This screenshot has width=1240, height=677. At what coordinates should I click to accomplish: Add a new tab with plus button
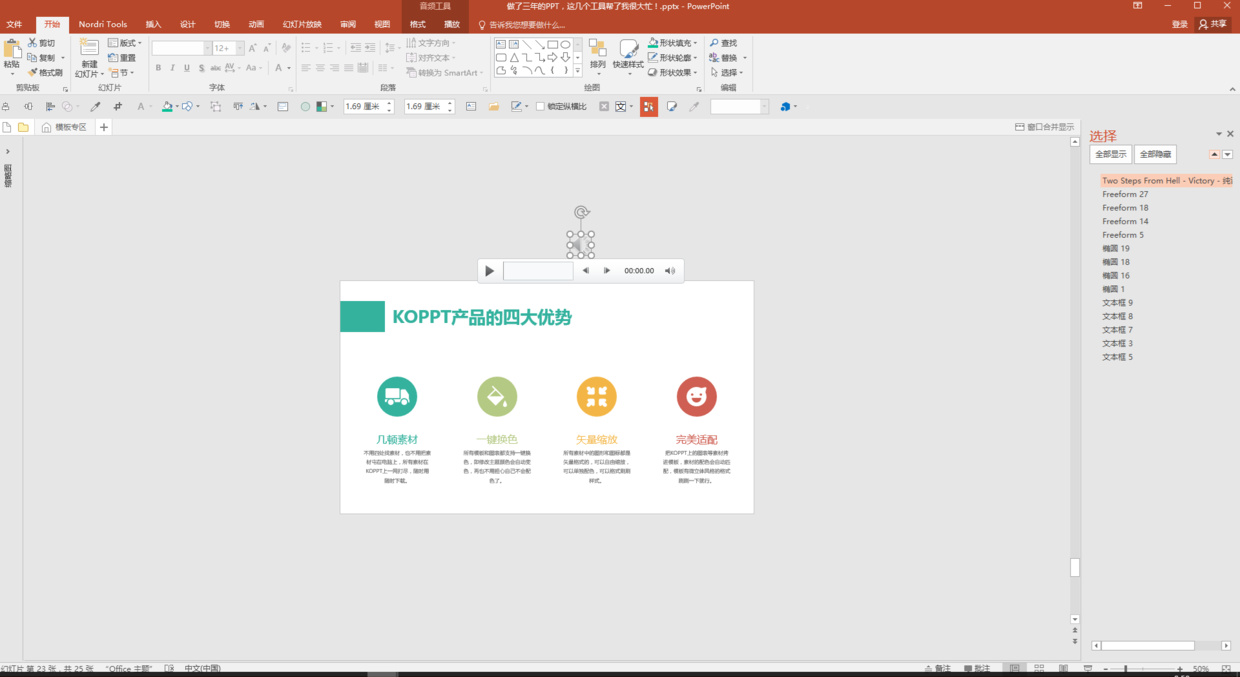[103, 127]
